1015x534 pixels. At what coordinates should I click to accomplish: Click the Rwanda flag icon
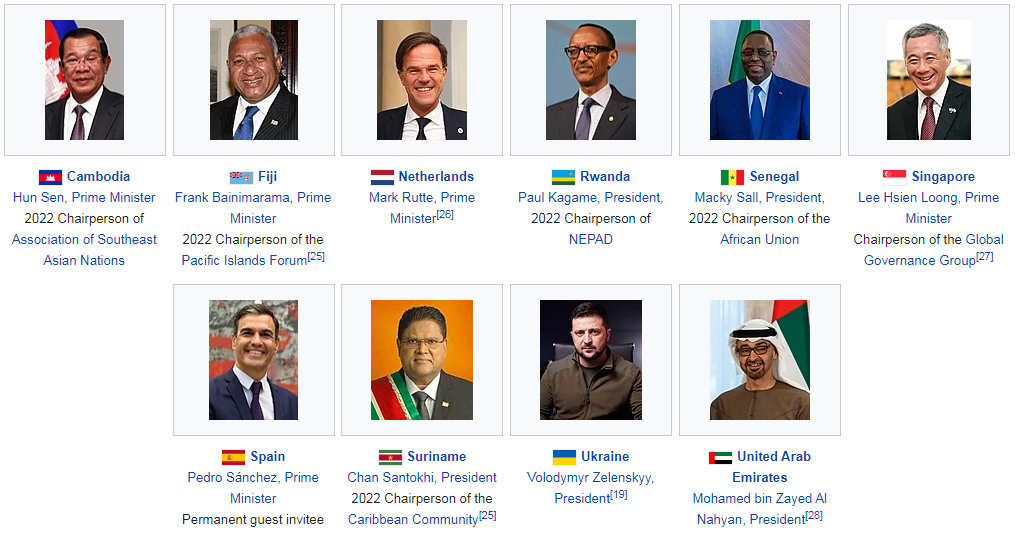point(563,177)
